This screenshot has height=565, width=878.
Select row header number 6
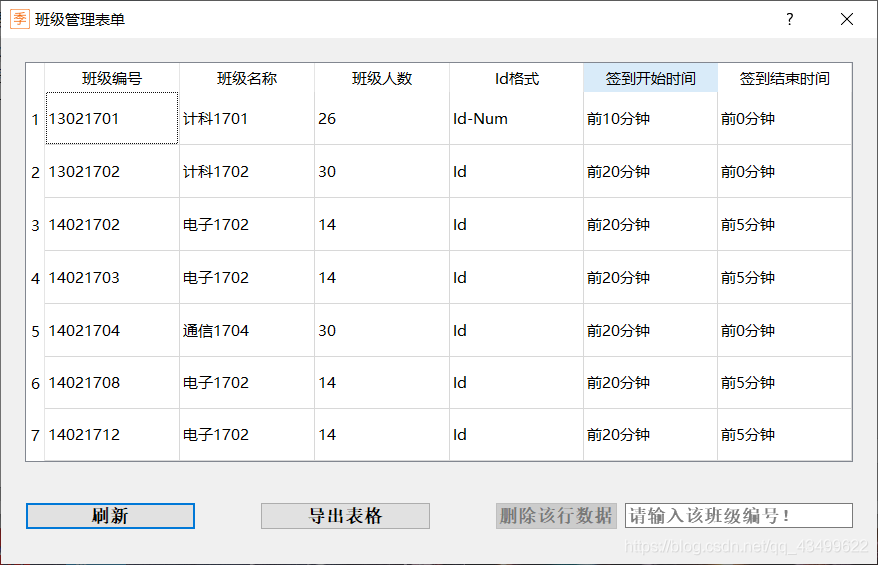coord(35,383)
